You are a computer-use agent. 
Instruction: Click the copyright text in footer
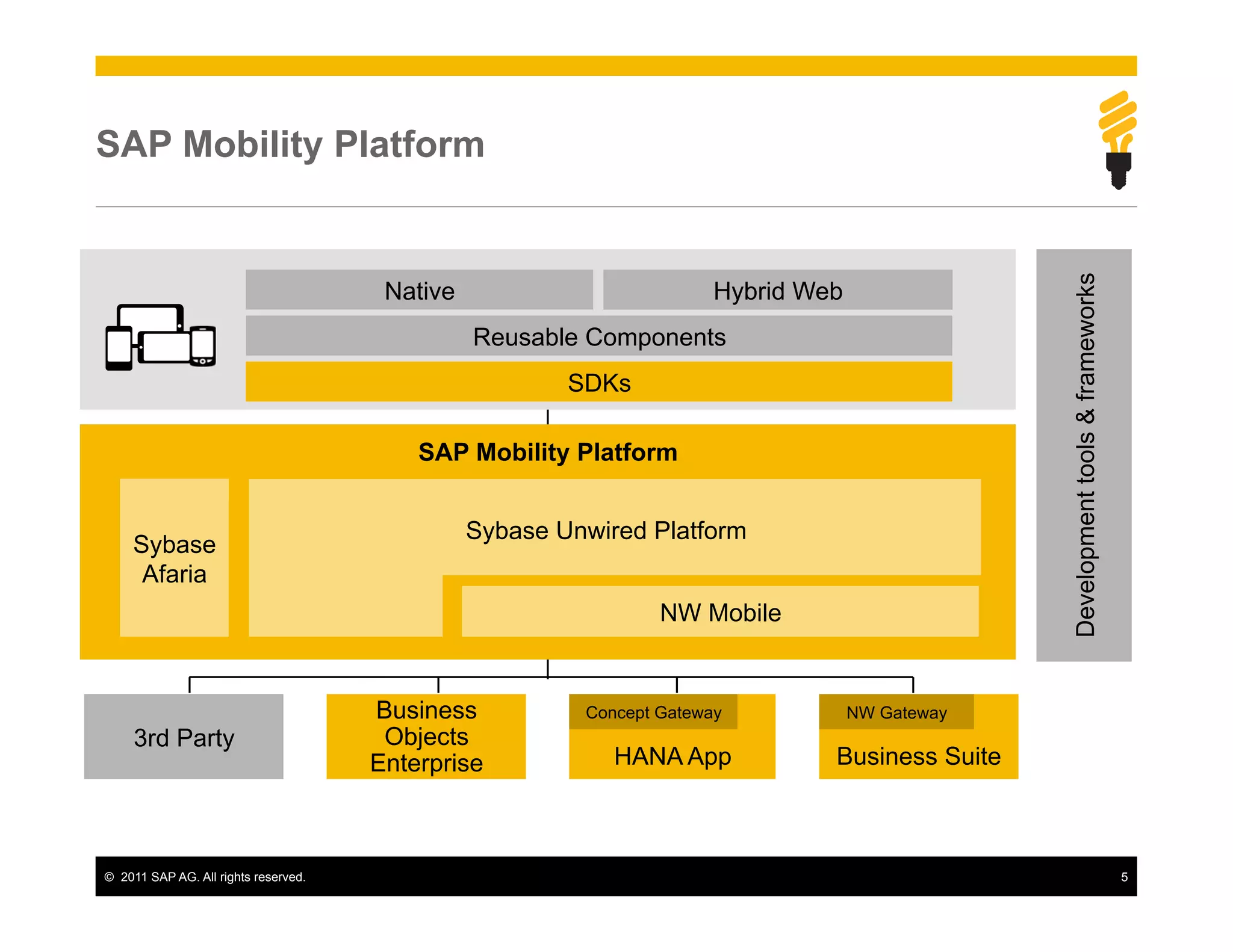click(205, 877)
